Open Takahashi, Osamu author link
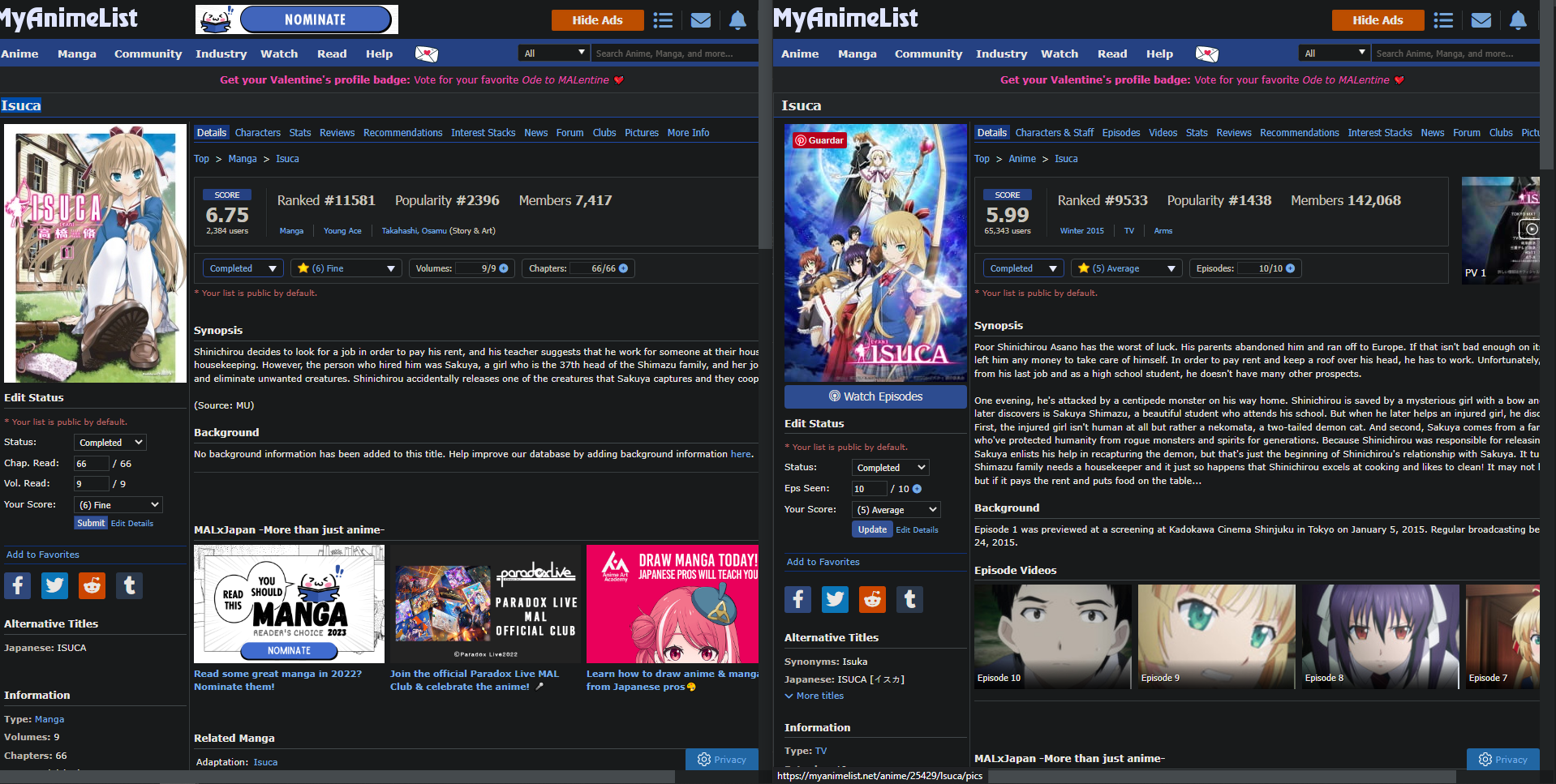The height and width of the screenshot is (784, 1556). 414,231
